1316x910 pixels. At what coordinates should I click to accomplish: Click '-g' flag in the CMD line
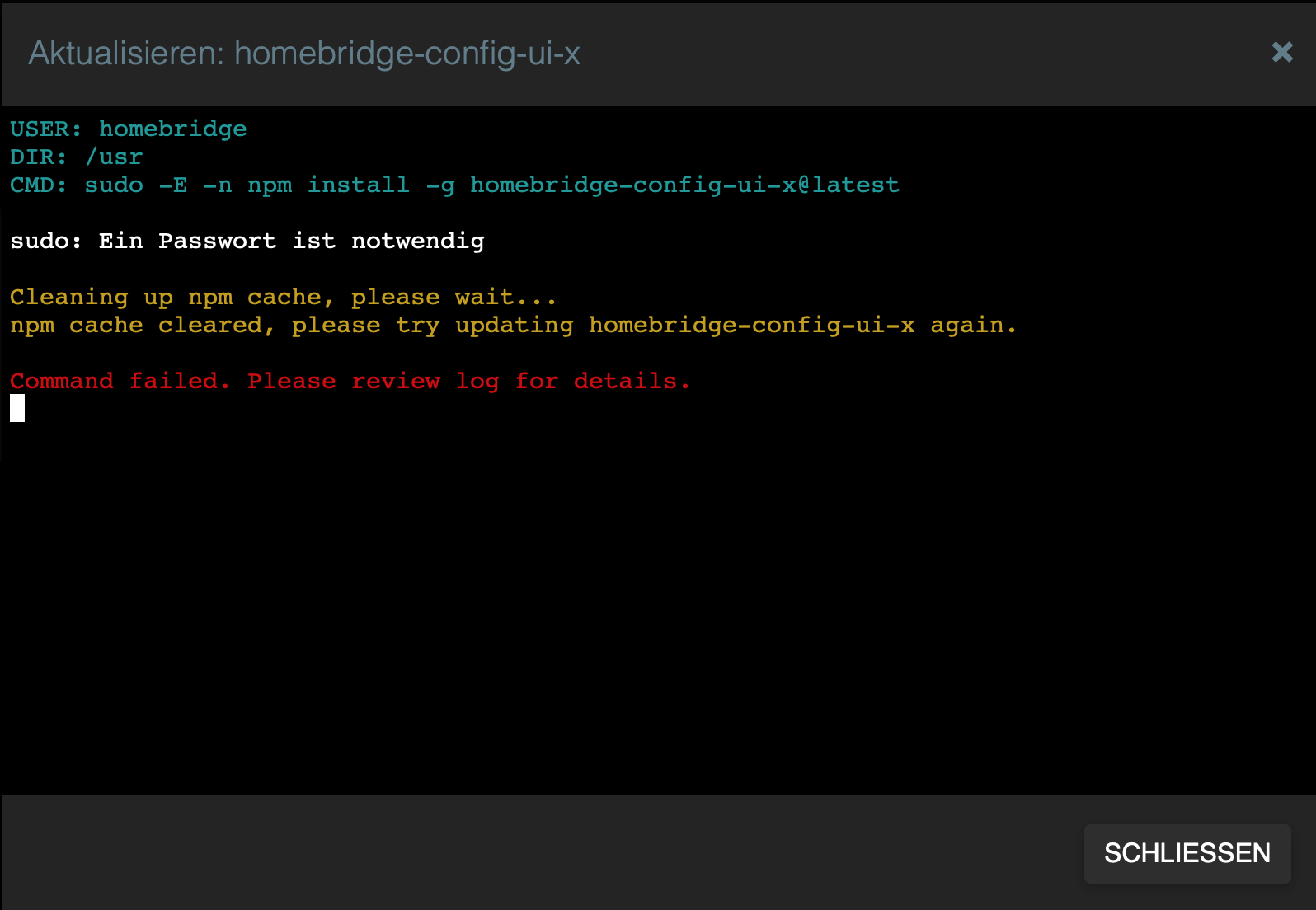tap(440, 185)
